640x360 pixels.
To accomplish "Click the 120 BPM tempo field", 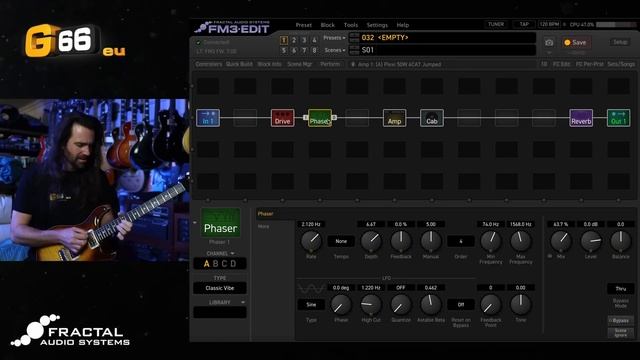I will tap(549, 24).
